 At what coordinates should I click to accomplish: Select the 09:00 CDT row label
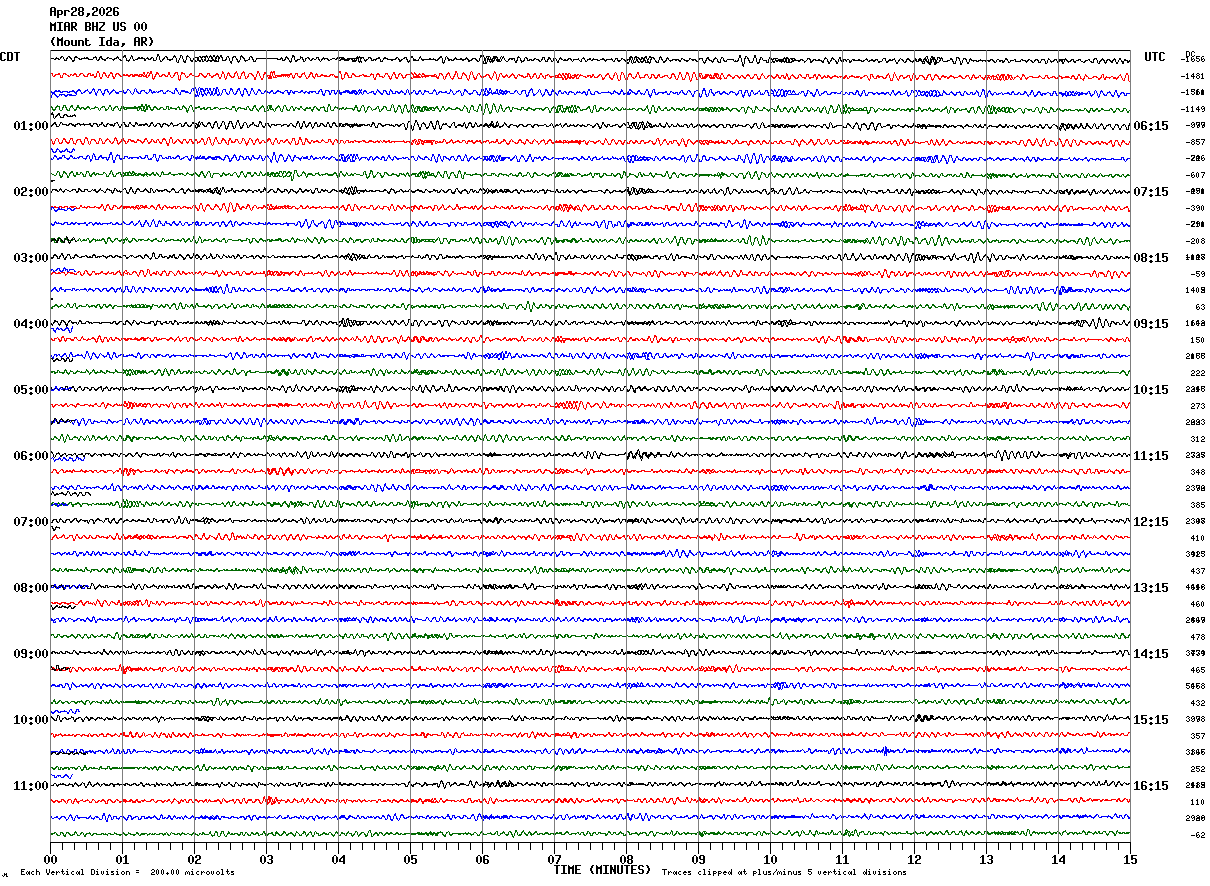coord(30,654)
